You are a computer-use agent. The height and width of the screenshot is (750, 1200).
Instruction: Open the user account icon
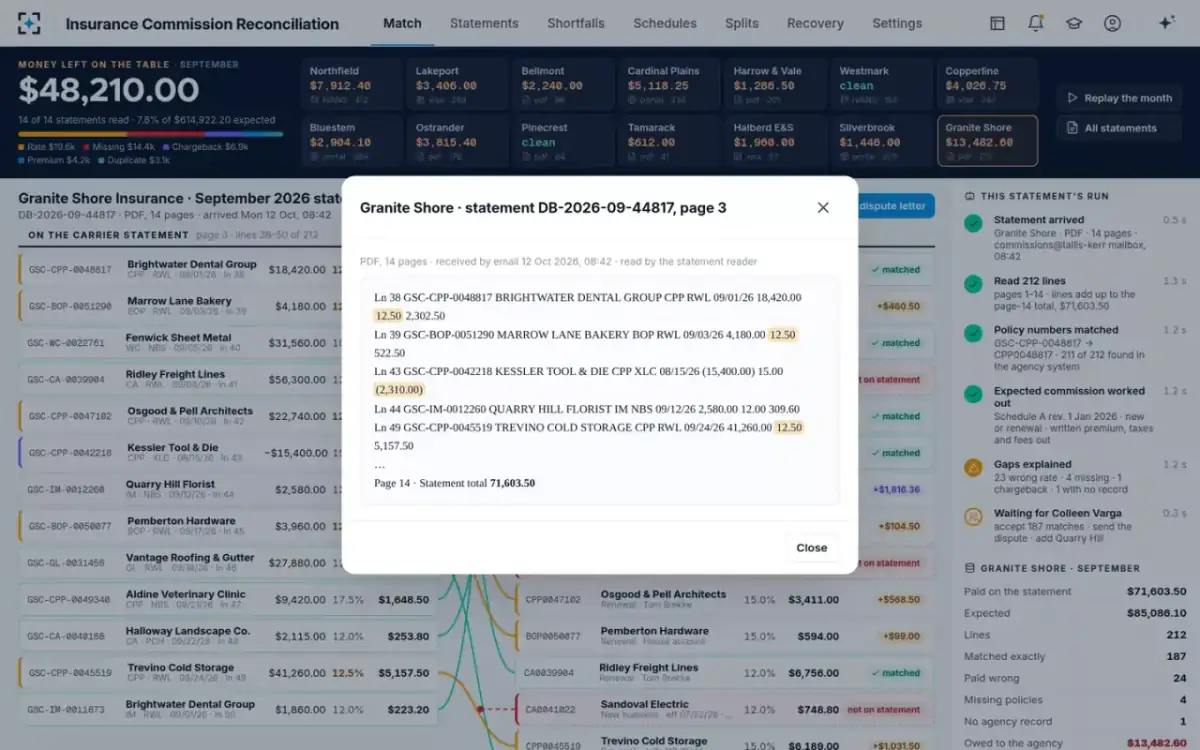click(1112, 23)
